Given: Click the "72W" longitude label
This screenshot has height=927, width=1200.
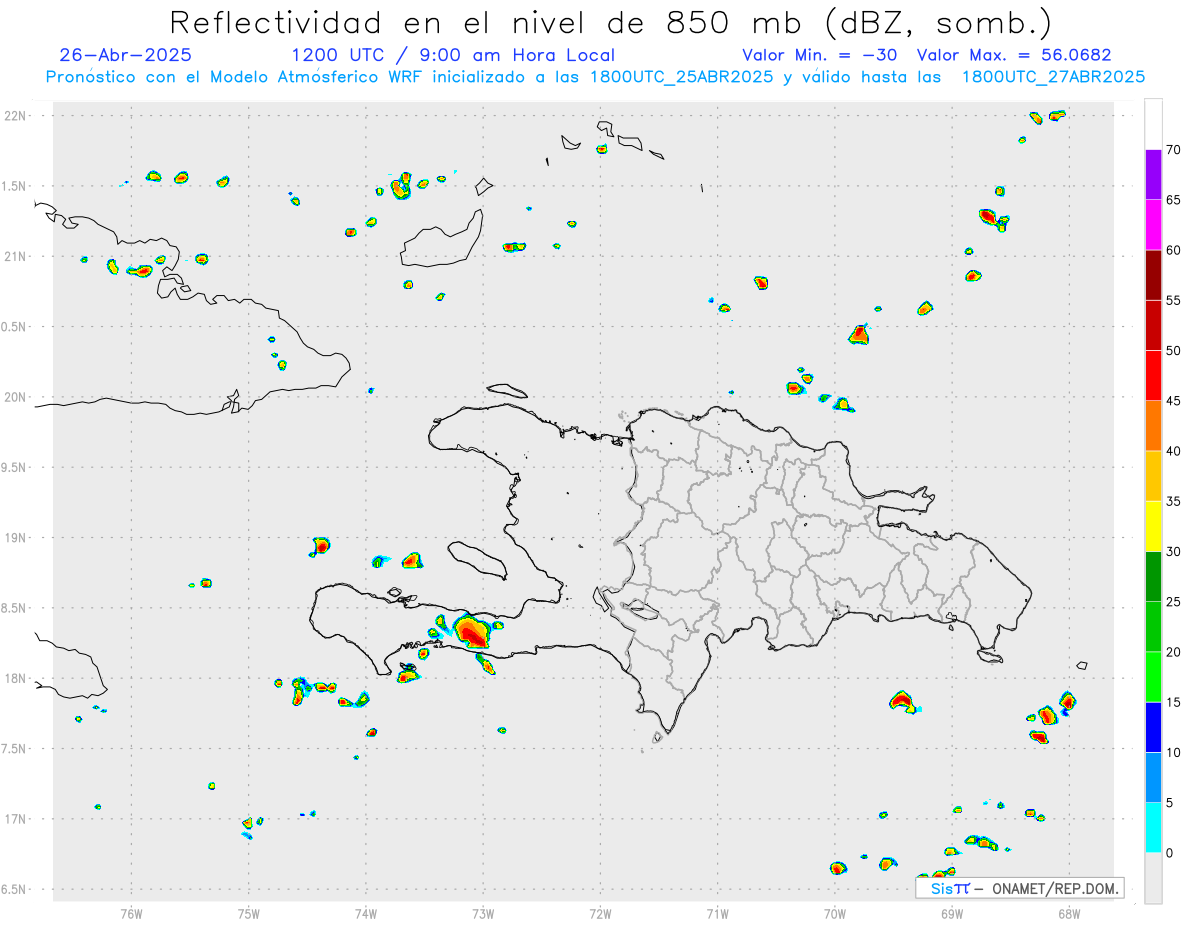Looking at the screenshot, I should pos(601,914).
